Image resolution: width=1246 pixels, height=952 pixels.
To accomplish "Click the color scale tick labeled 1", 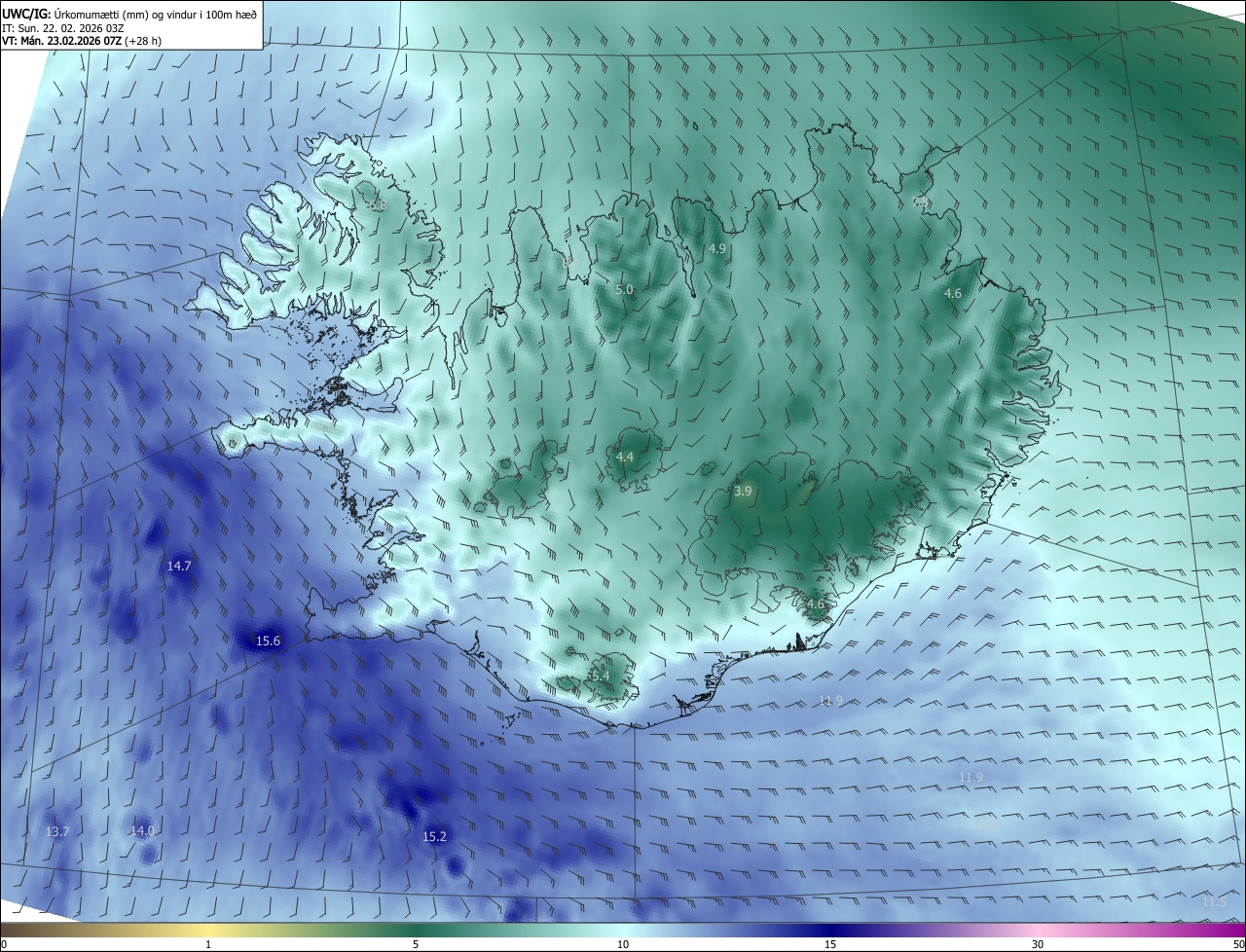I will (x=208, y=944).
